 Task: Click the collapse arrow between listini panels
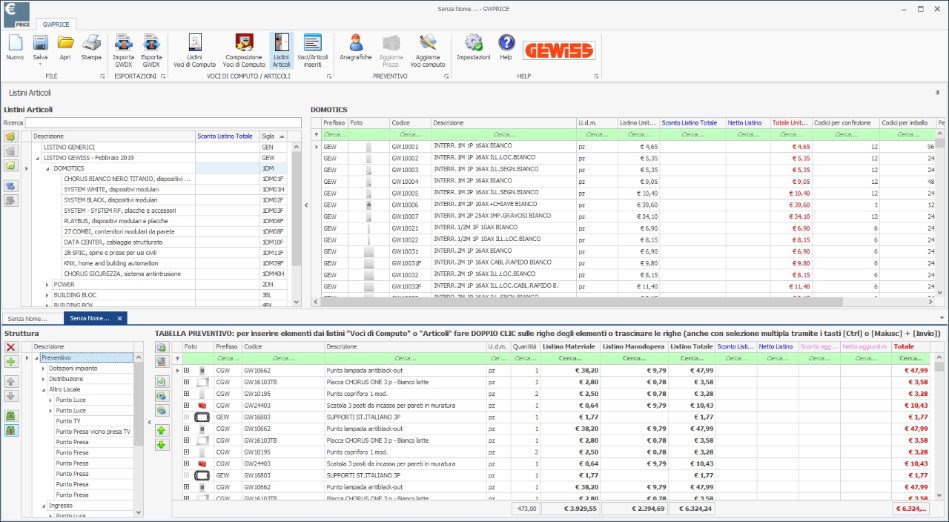coord(306,205)
